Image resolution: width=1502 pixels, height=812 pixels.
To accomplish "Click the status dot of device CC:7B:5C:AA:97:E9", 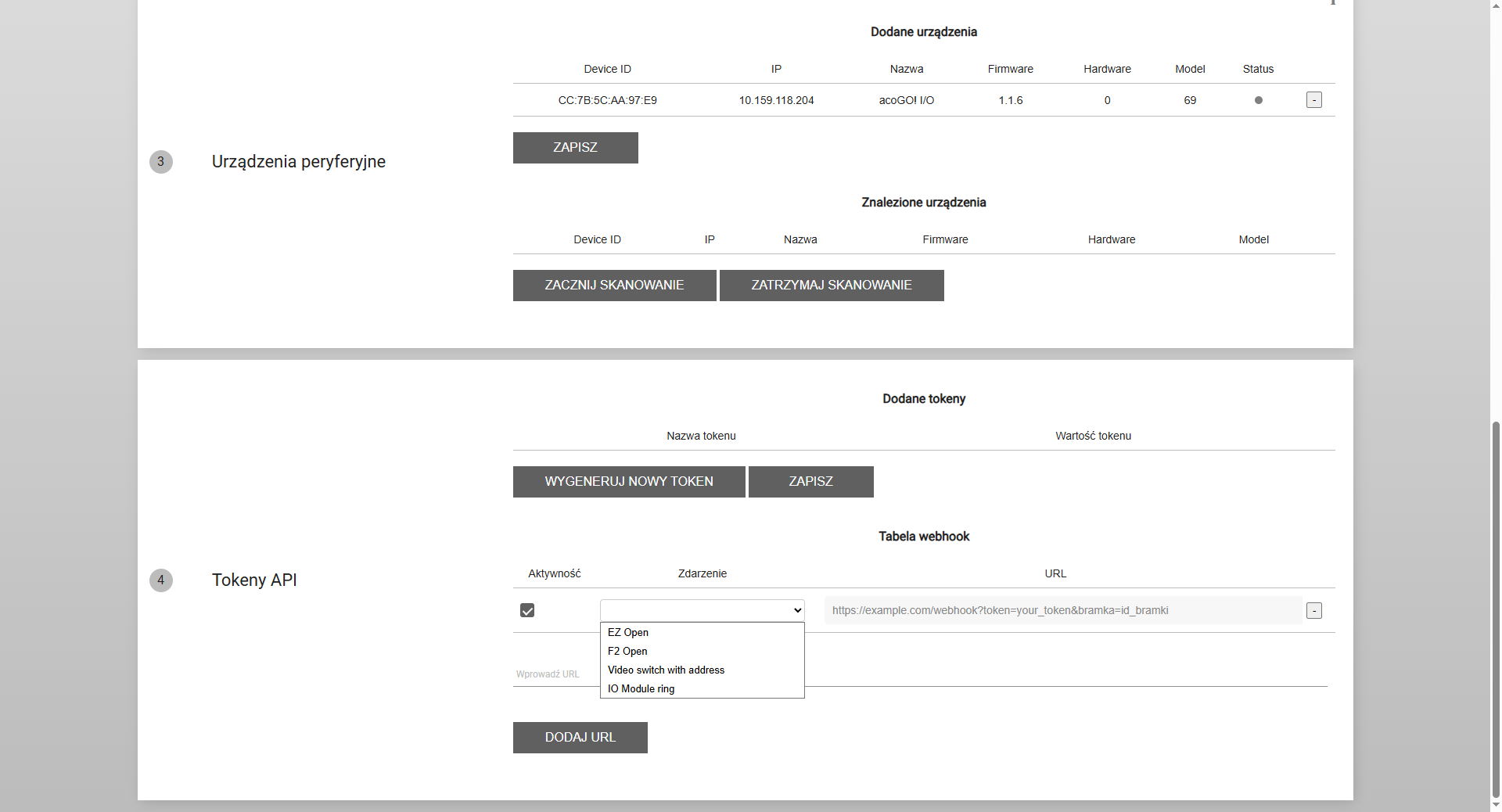I will pyautogui.click(x=1258, y=100).
